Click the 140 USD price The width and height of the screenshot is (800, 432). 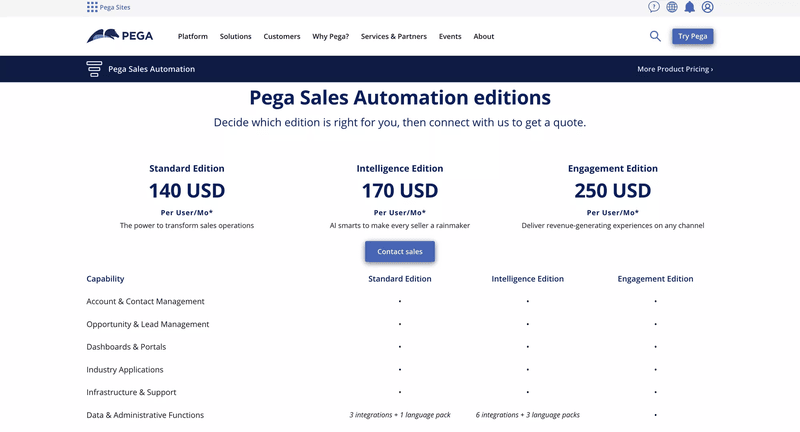point(187,191)
